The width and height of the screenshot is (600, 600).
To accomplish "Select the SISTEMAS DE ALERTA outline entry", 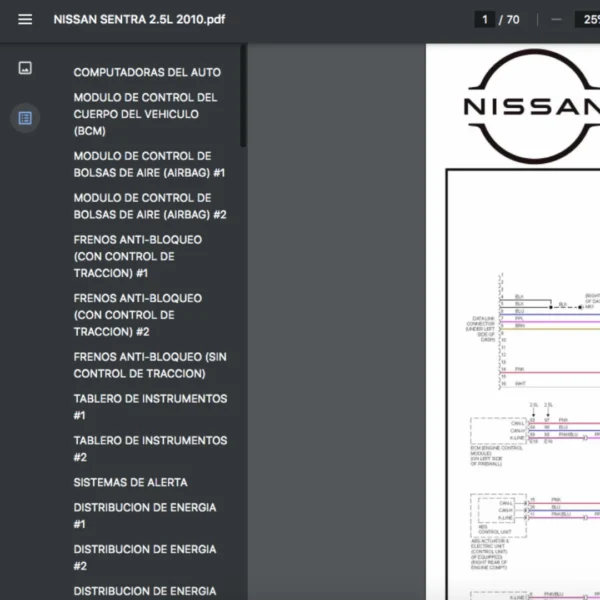I will 130,482.
